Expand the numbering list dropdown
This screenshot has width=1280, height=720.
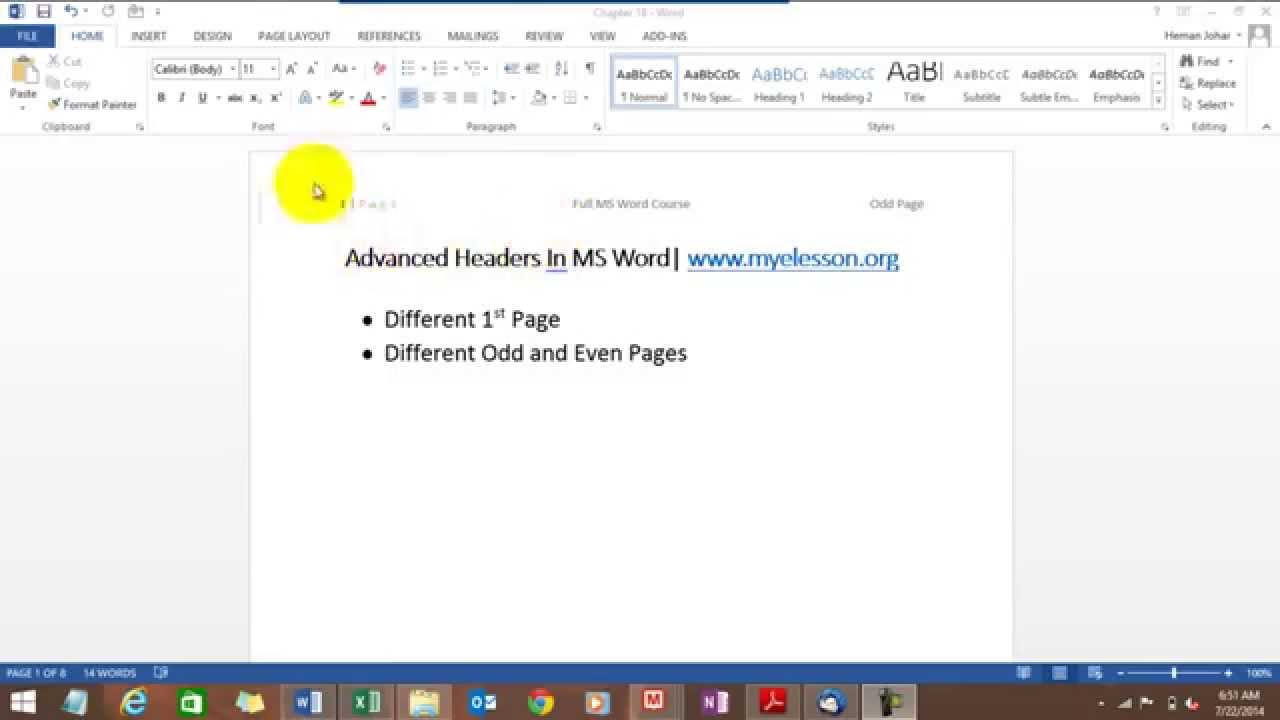[x=456, y=69]
